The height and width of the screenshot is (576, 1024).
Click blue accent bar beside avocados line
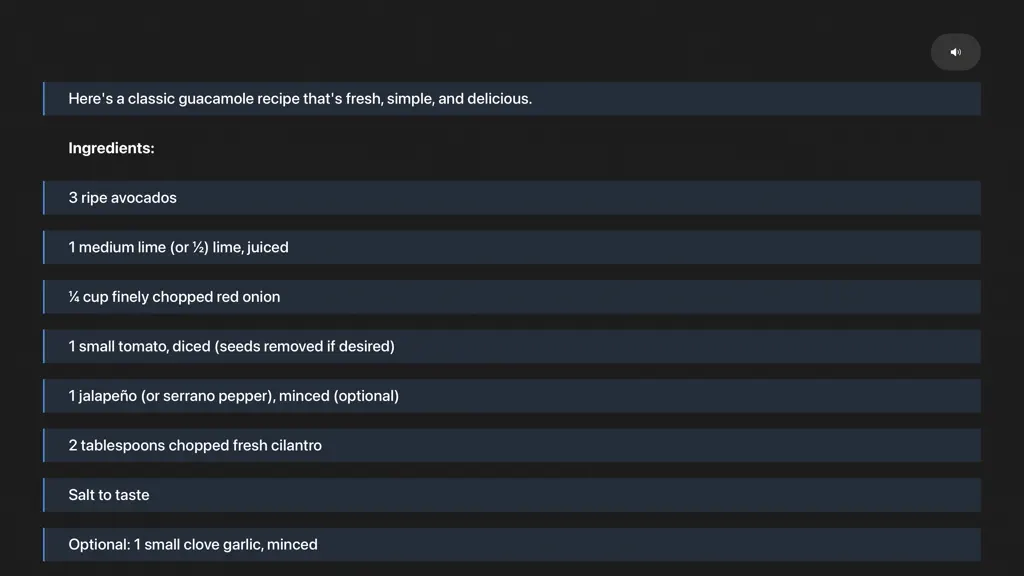(x=44, y=198)
